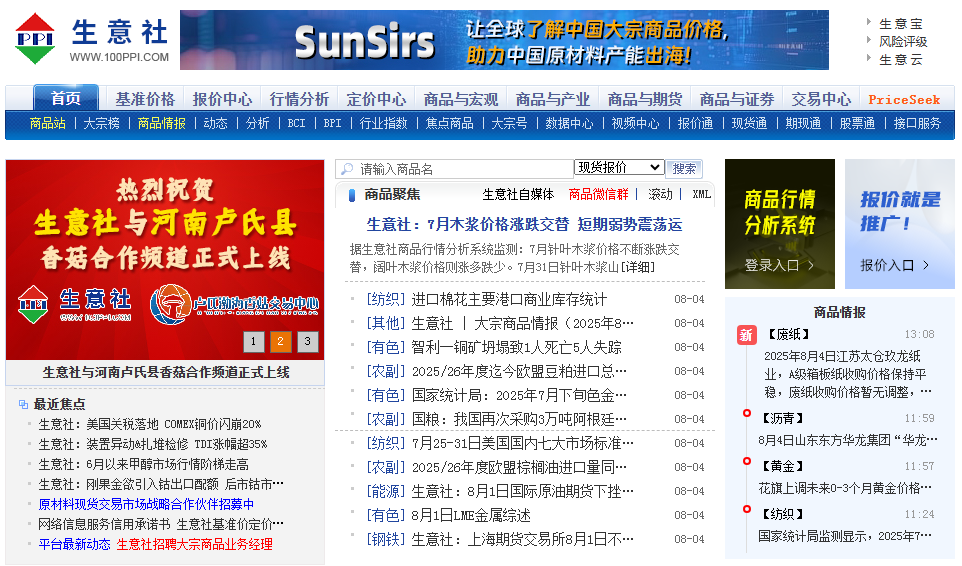Switch to the 滚动 tab
Viewport: 962px width, 566px height.
[x=660, y=194]
